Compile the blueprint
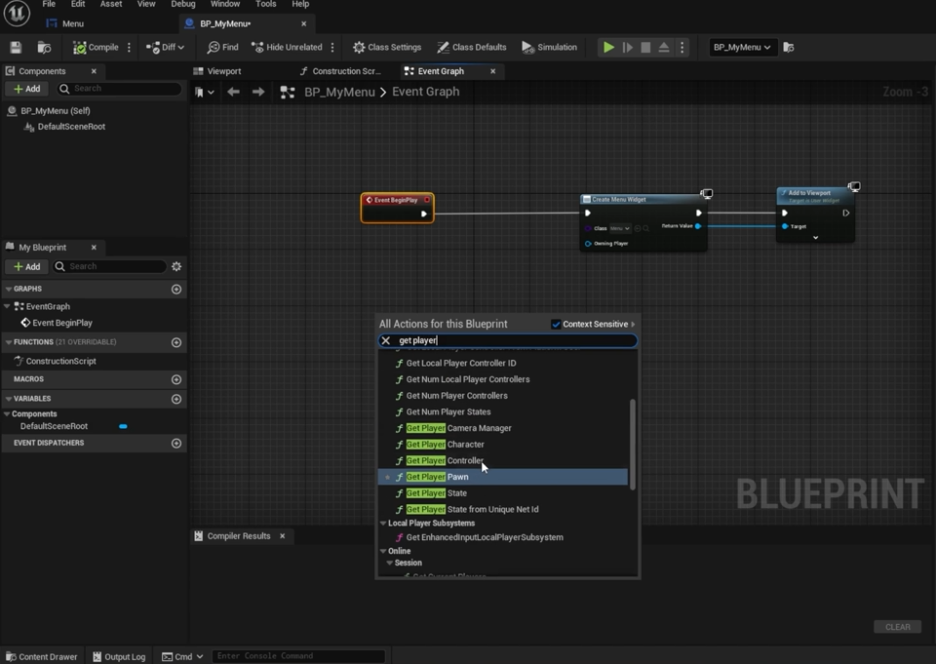This screenshot has height=664, width=936. click(x=96, y=47)
